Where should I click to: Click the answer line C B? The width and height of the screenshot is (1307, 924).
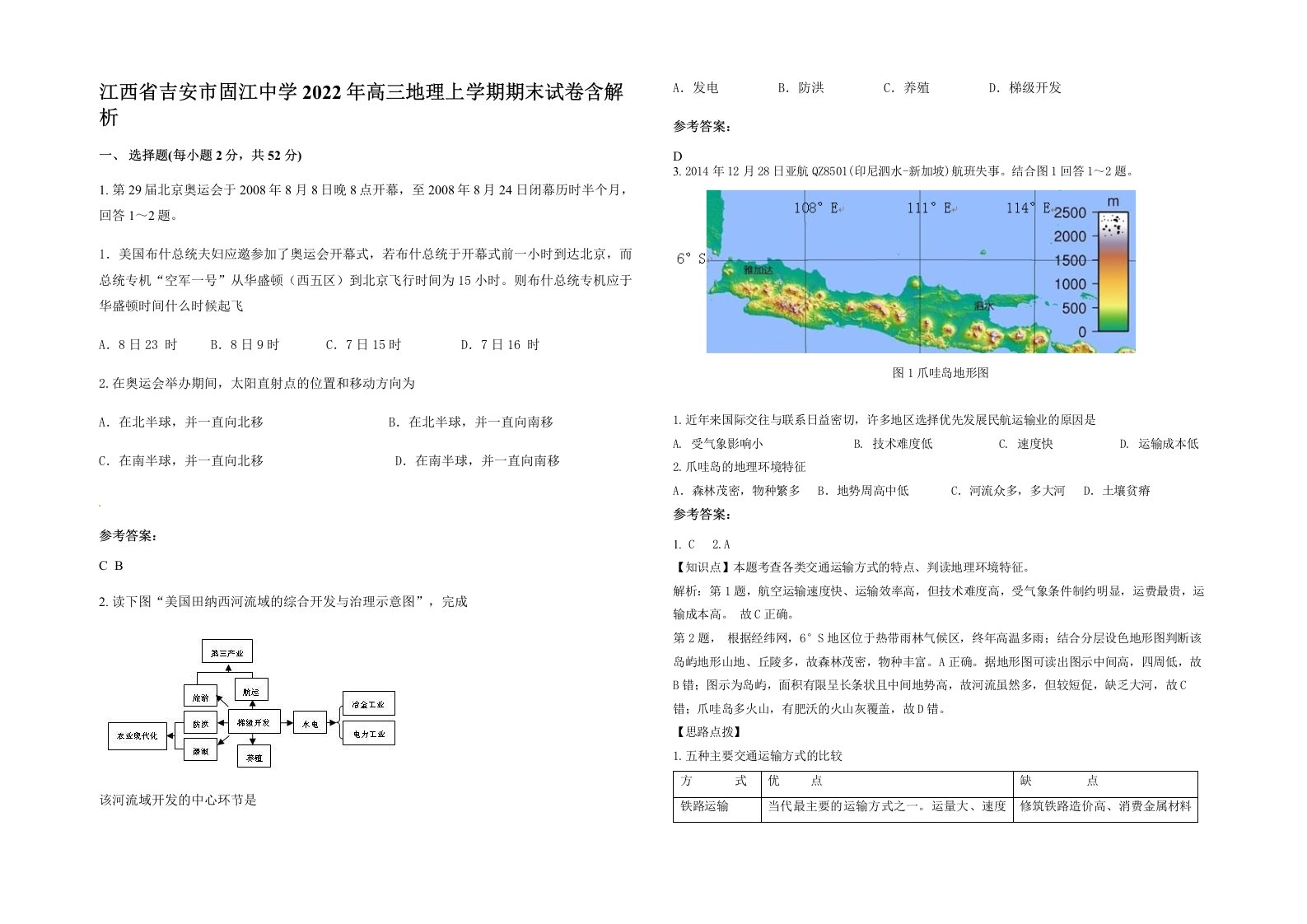coord(111,566)
